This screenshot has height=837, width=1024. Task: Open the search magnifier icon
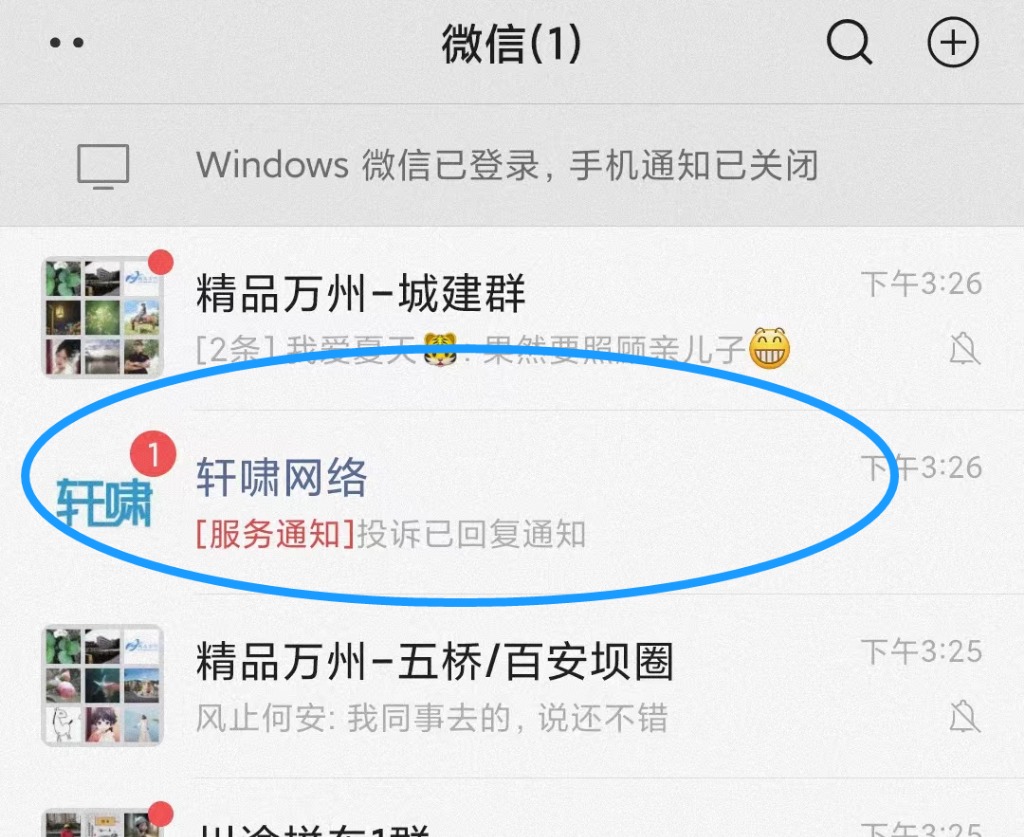[x=849, y=43]
